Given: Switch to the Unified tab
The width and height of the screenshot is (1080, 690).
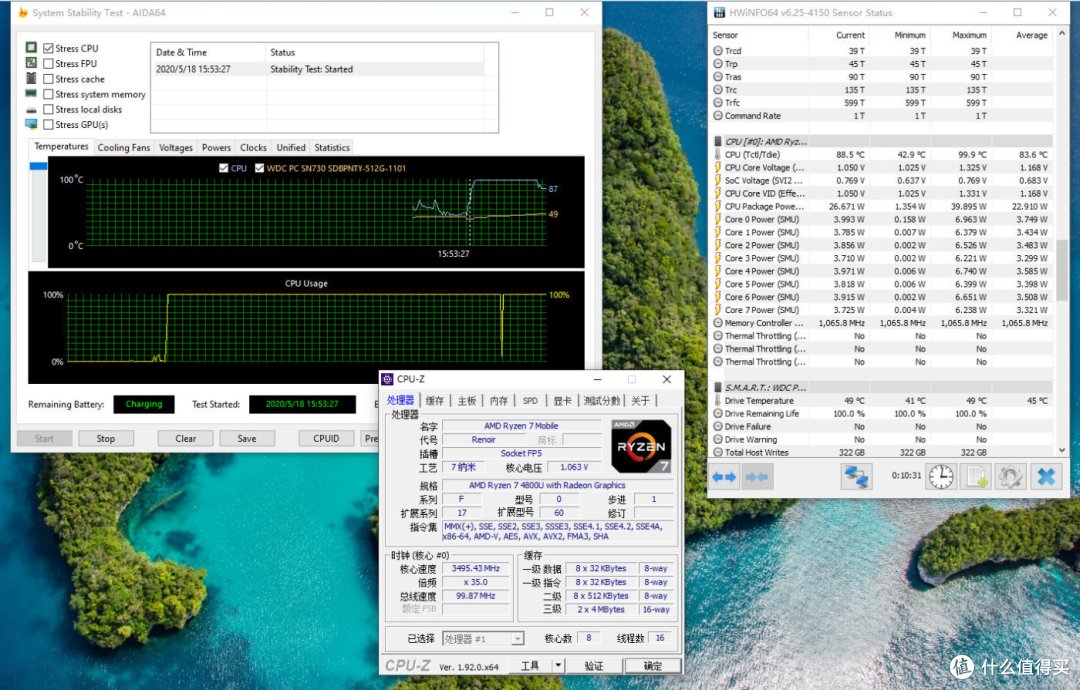Looking at the screenshot, I should click(291, 147).
